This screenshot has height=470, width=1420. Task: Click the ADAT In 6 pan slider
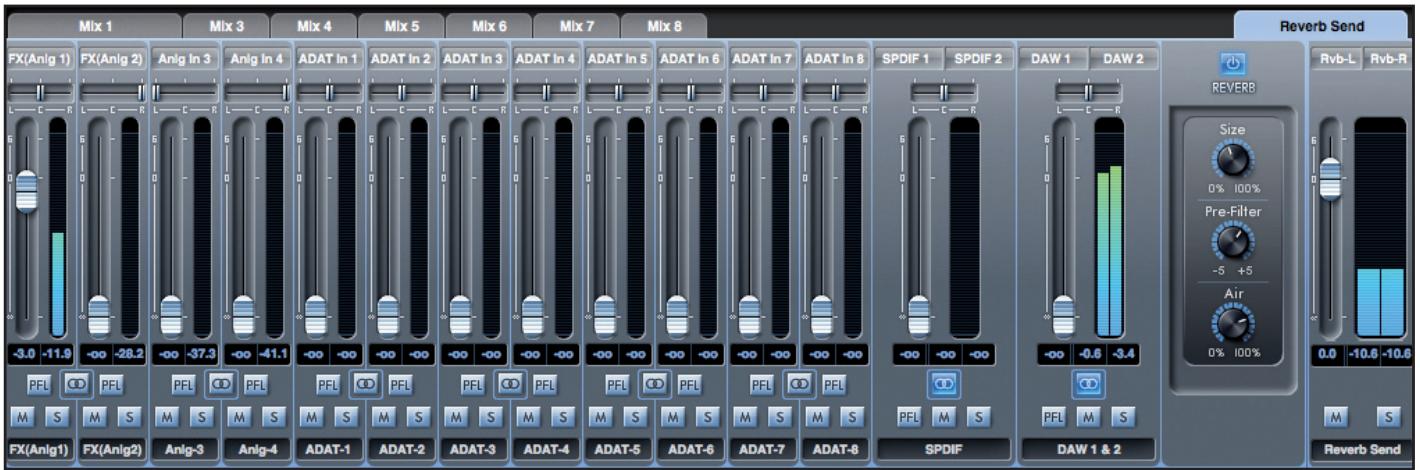click(689, 93)
